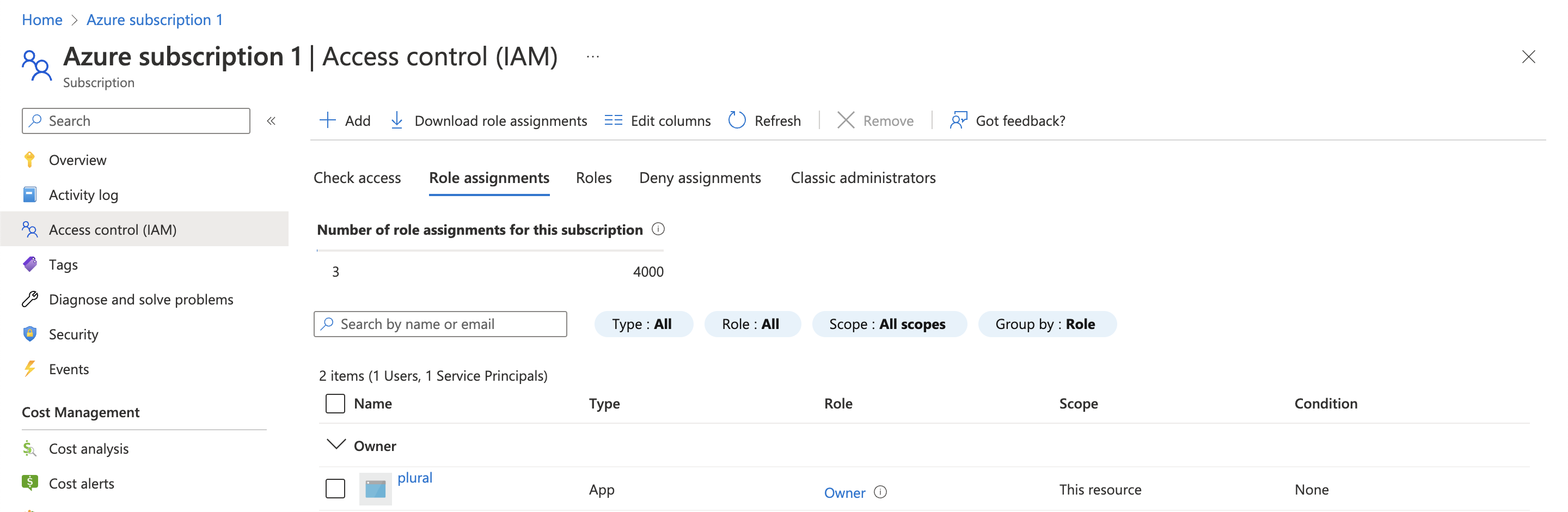
Task: Open Edit columns from the toolbar
Action: point(657,120)
